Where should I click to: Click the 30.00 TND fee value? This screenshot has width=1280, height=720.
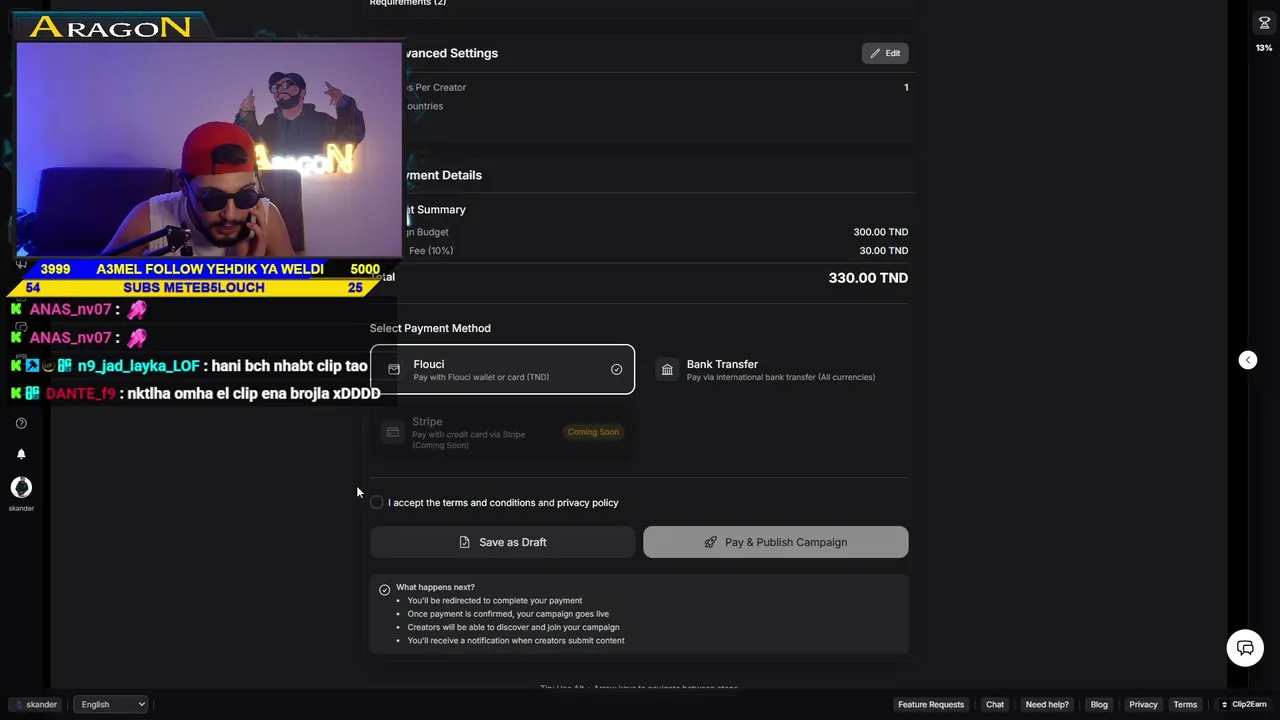tap(884, 251)
